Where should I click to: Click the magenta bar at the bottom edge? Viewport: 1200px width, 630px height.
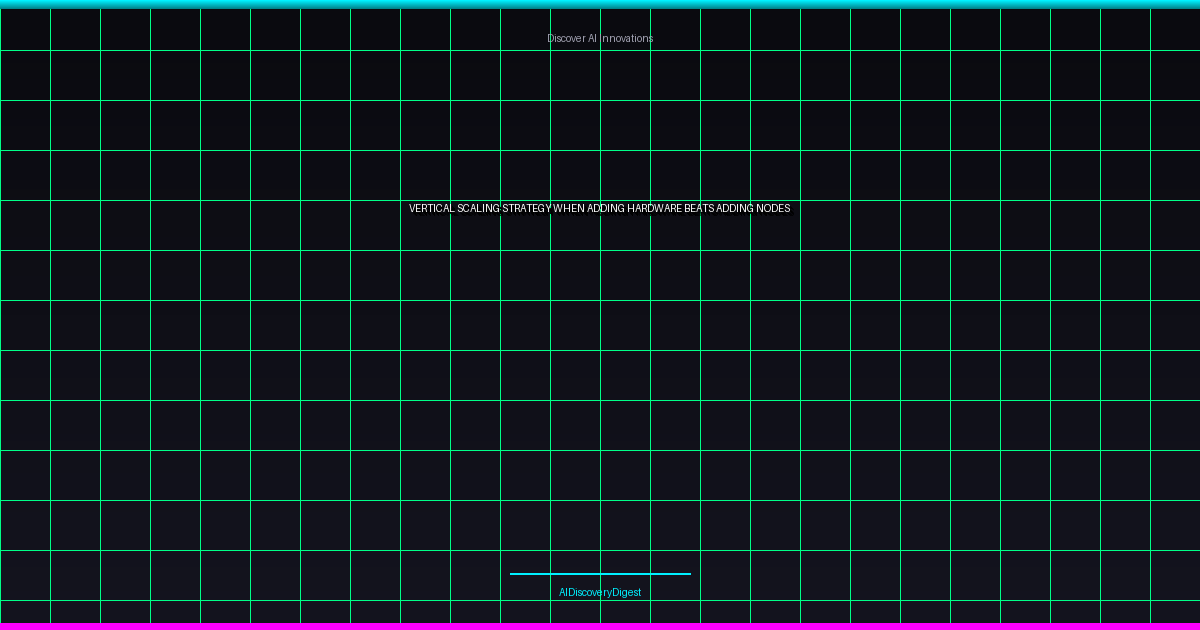600,626
